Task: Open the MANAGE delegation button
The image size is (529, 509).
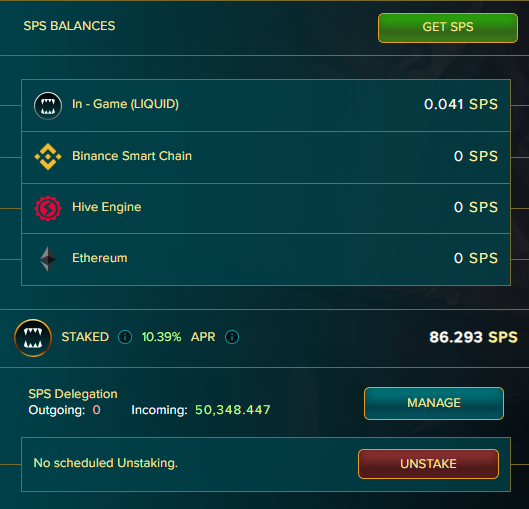Action: tap(434, 403)
